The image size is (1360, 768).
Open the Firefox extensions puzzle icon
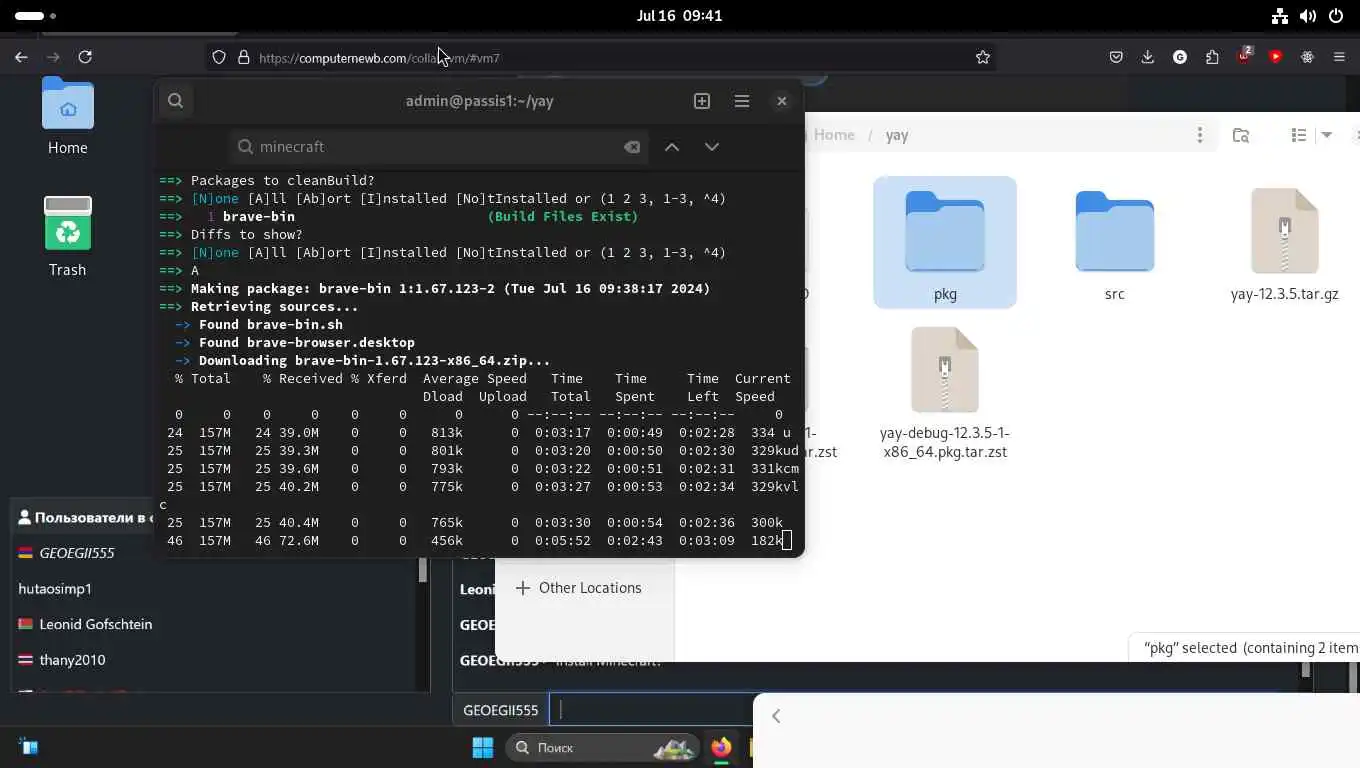point(1212,58)
